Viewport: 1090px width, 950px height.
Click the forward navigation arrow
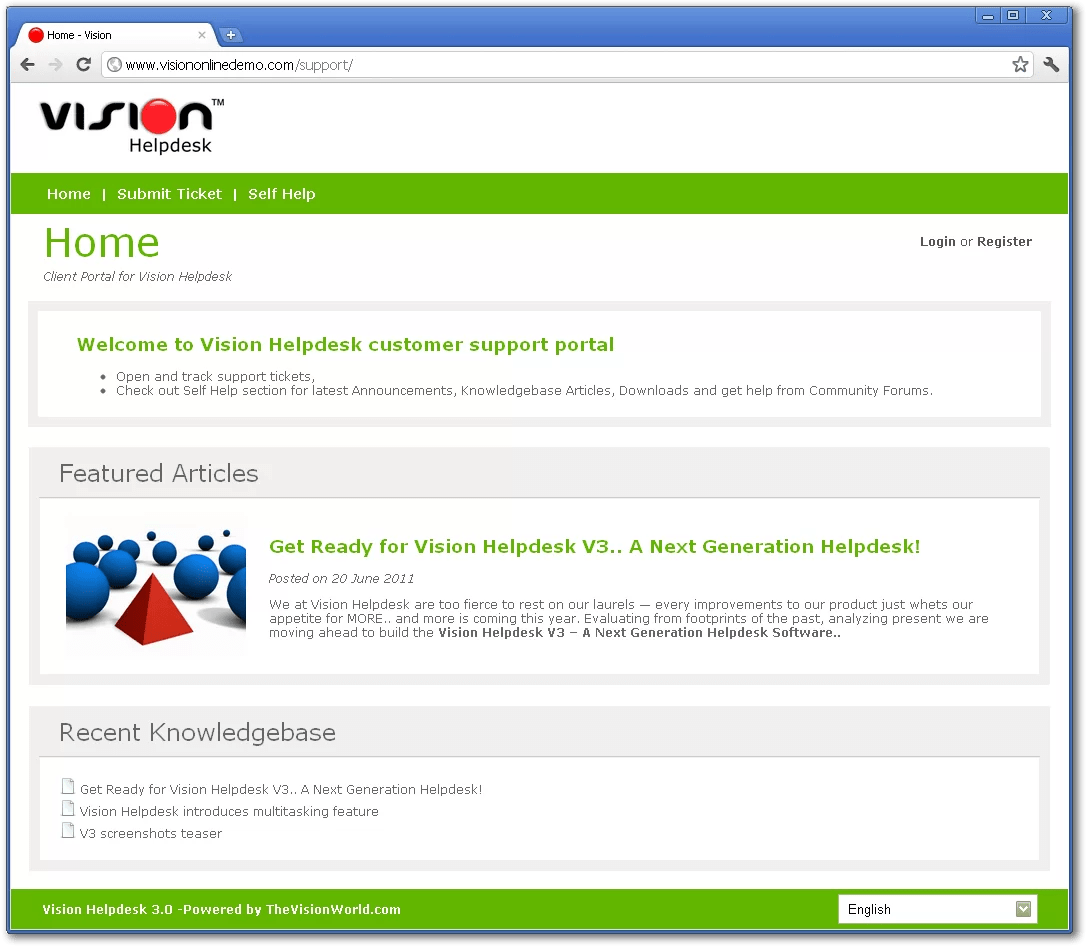click(x=55, y=64)
